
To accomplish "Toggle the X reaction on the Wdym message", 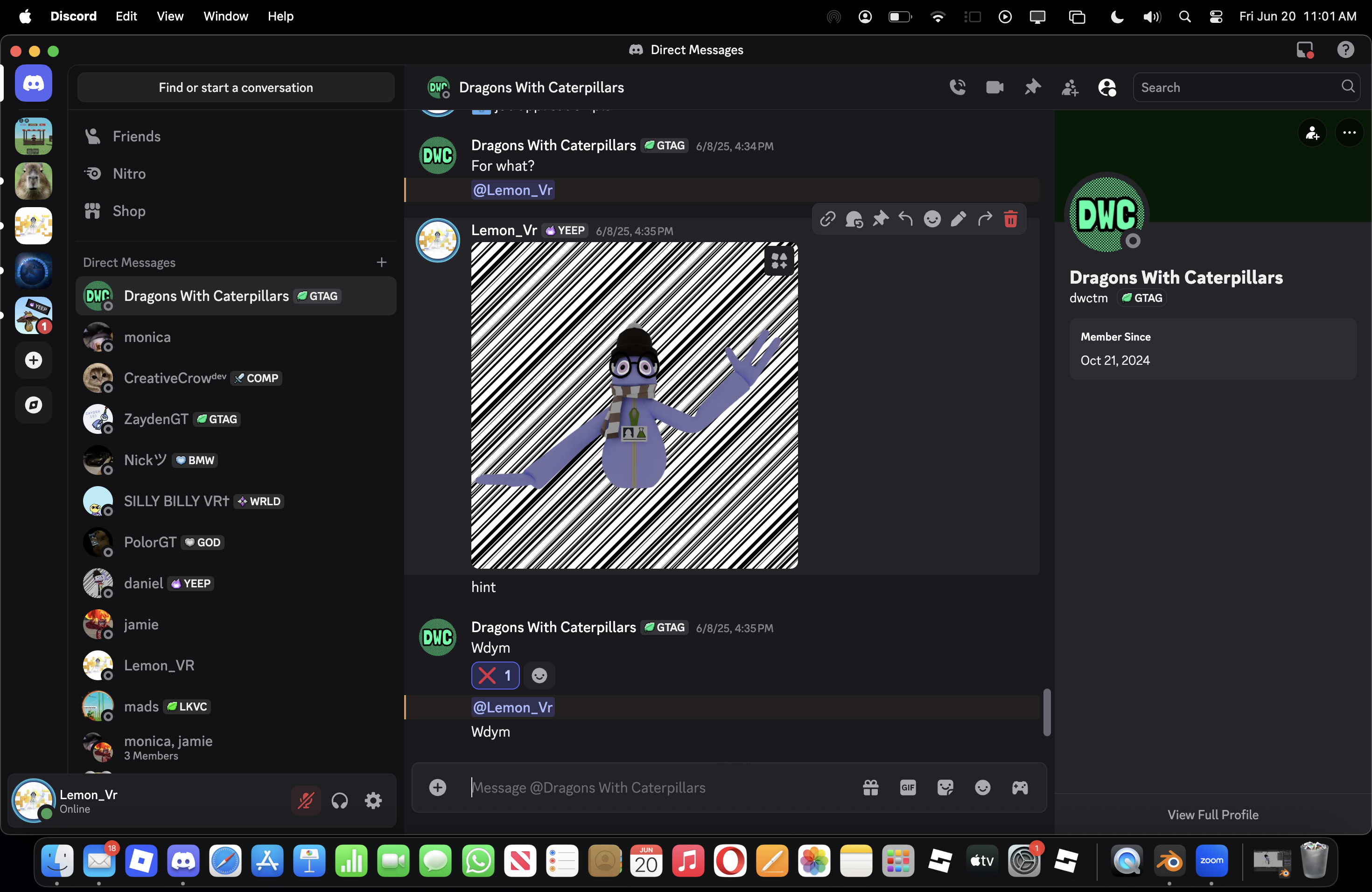I will pyautogui.click(x=495, y=676).
